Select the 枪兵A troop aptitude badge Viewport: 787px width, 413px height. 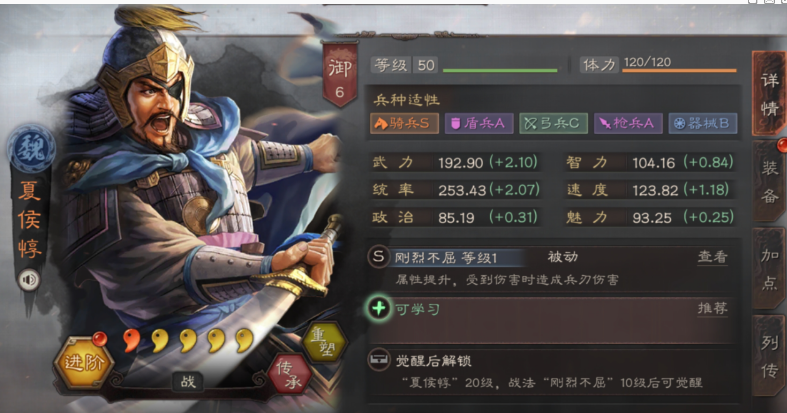point(628,123)
